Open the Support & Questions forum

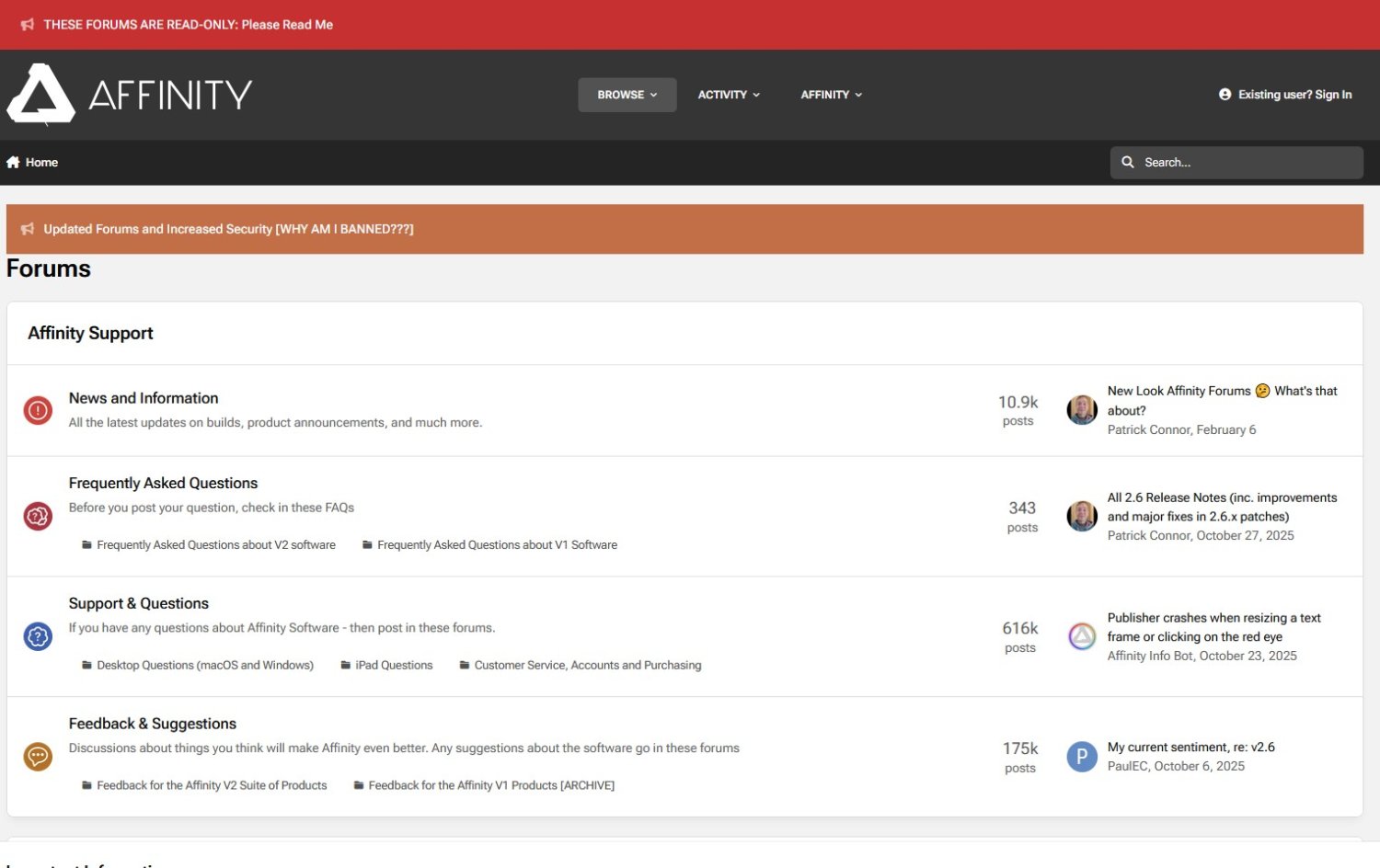coord(139,603)
